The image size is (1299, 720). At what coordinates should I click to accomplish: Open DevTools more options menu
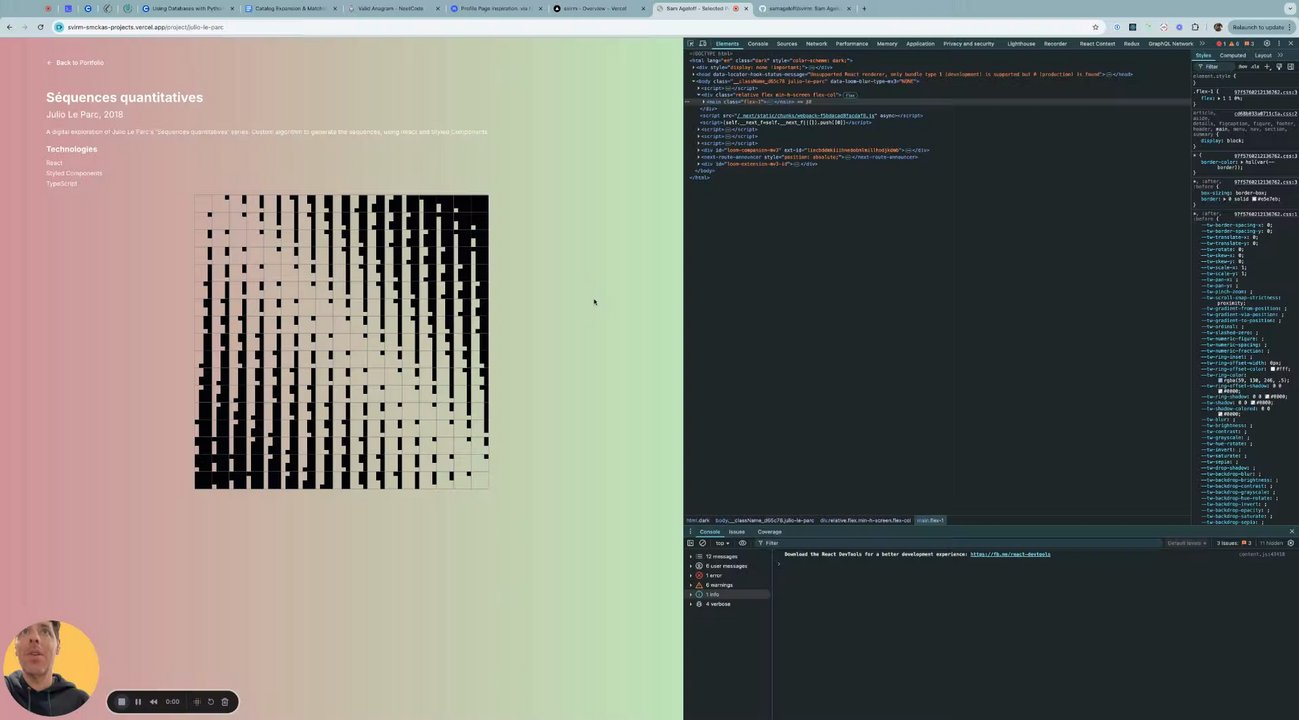click(x=1279, y=44)
